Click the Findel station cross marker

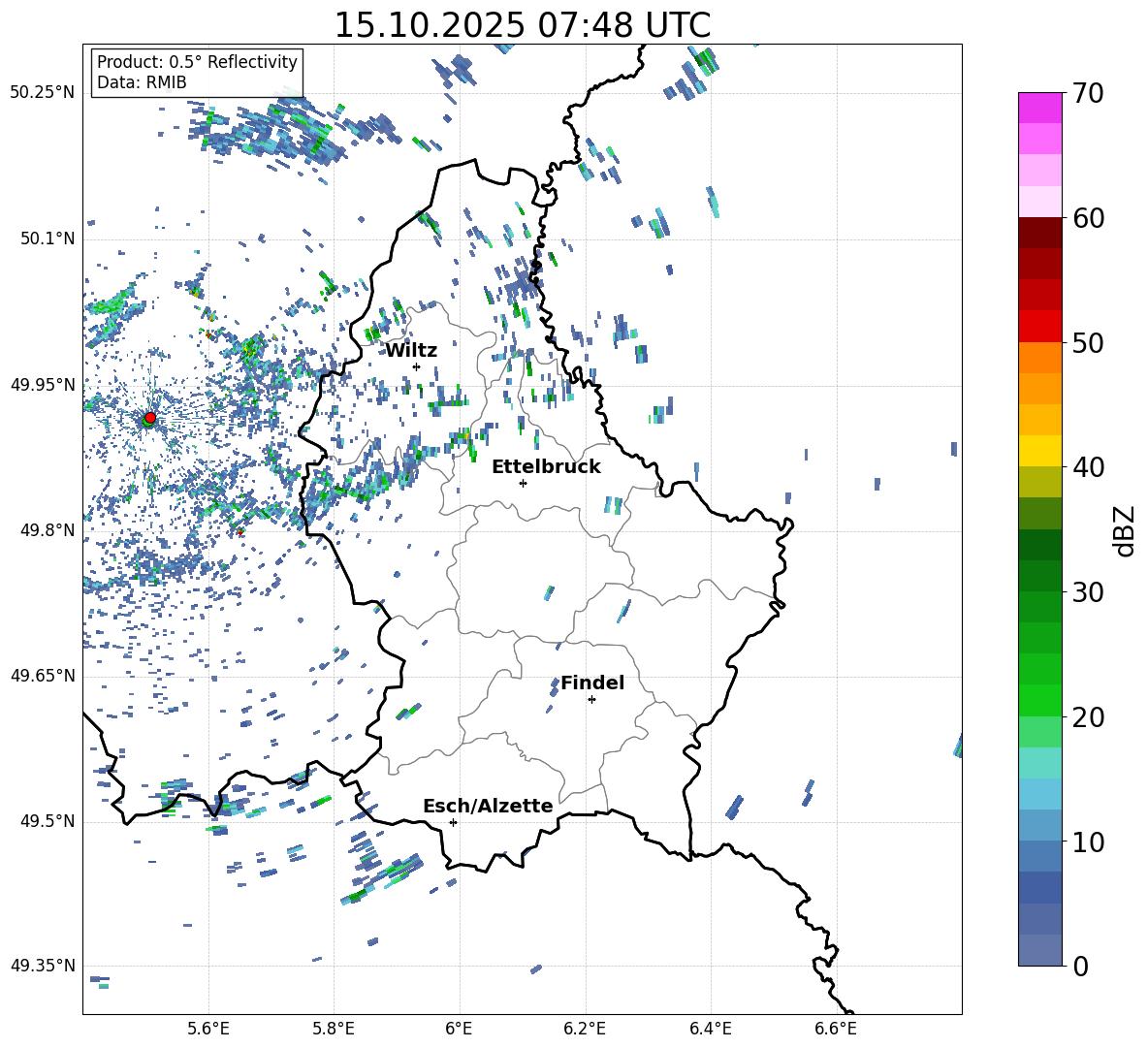591,699
